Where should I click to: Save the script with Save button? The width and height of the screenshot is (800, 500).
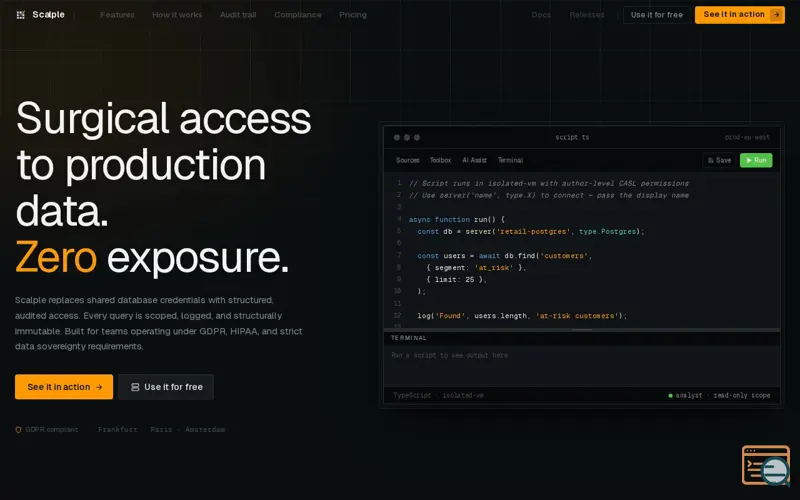click(719, 160)
